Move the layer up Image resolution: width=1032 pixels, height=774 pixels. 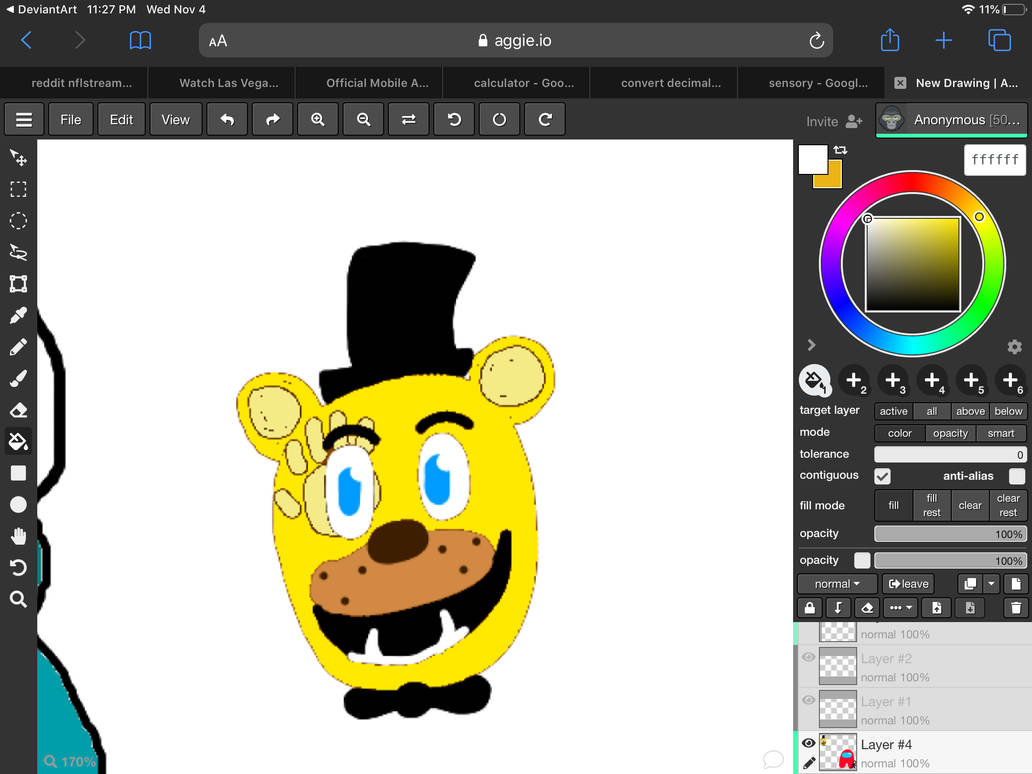[x=937, y=607]
